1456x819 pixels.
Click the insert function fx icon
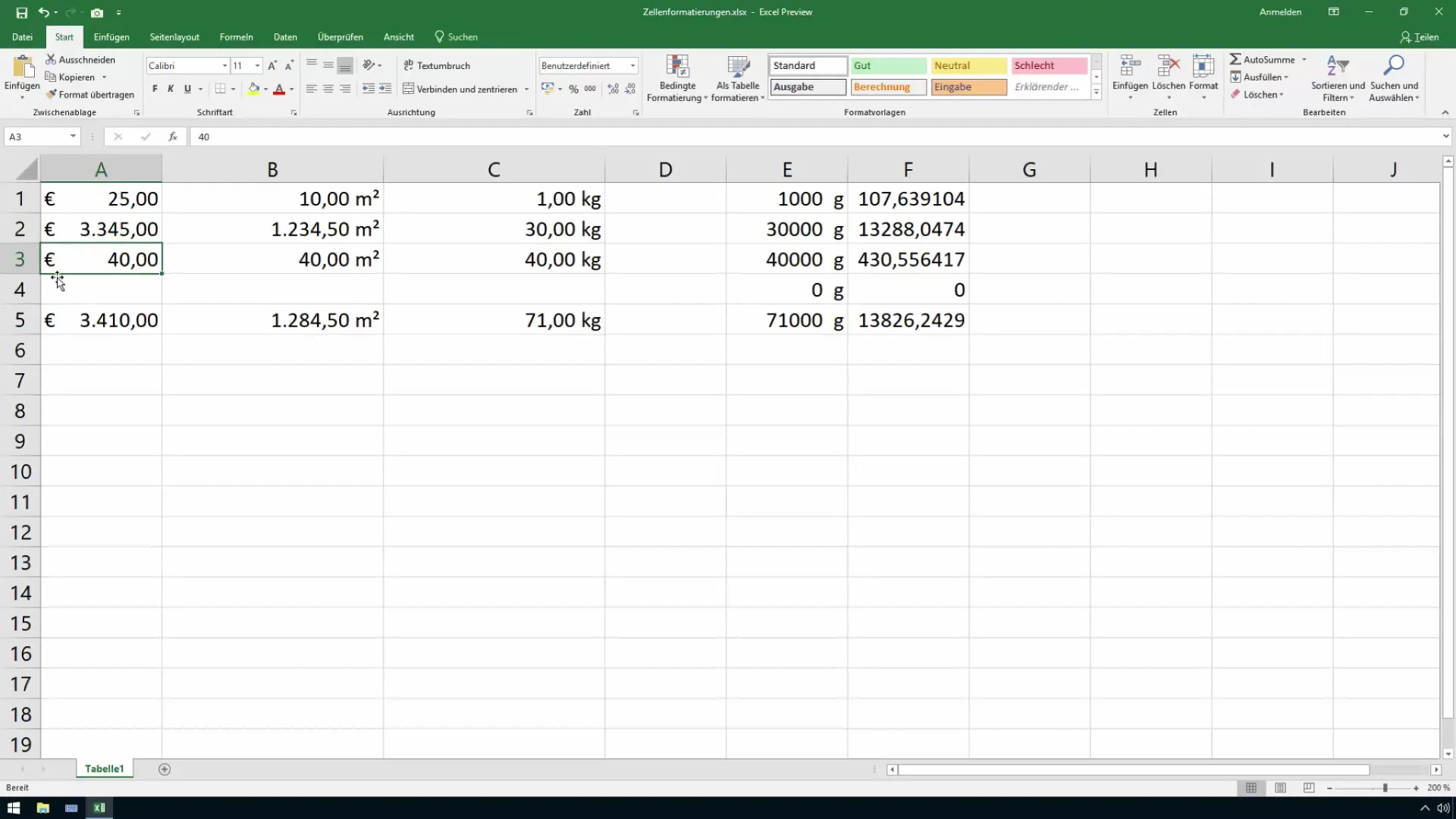pos(173,136)
